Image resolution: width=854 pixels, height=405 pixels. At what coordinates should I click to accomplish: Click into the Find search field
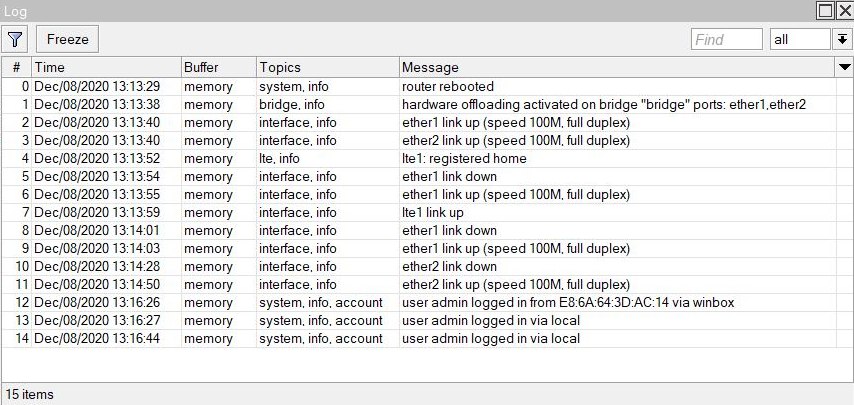(x=727, y=39)
